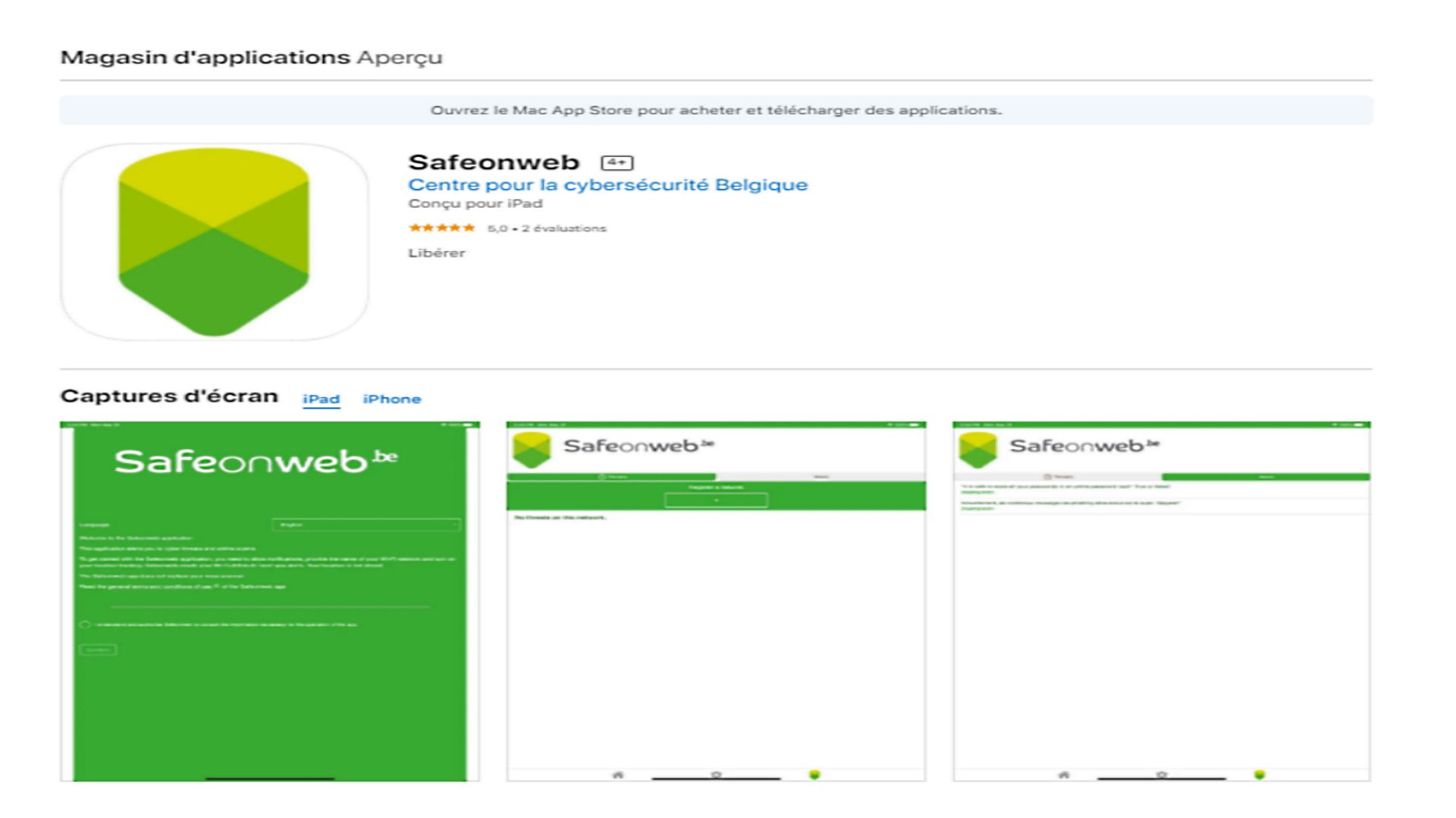1456x818 pixels.
Task: Click the five-star rating stars
Action: point(441,227)
